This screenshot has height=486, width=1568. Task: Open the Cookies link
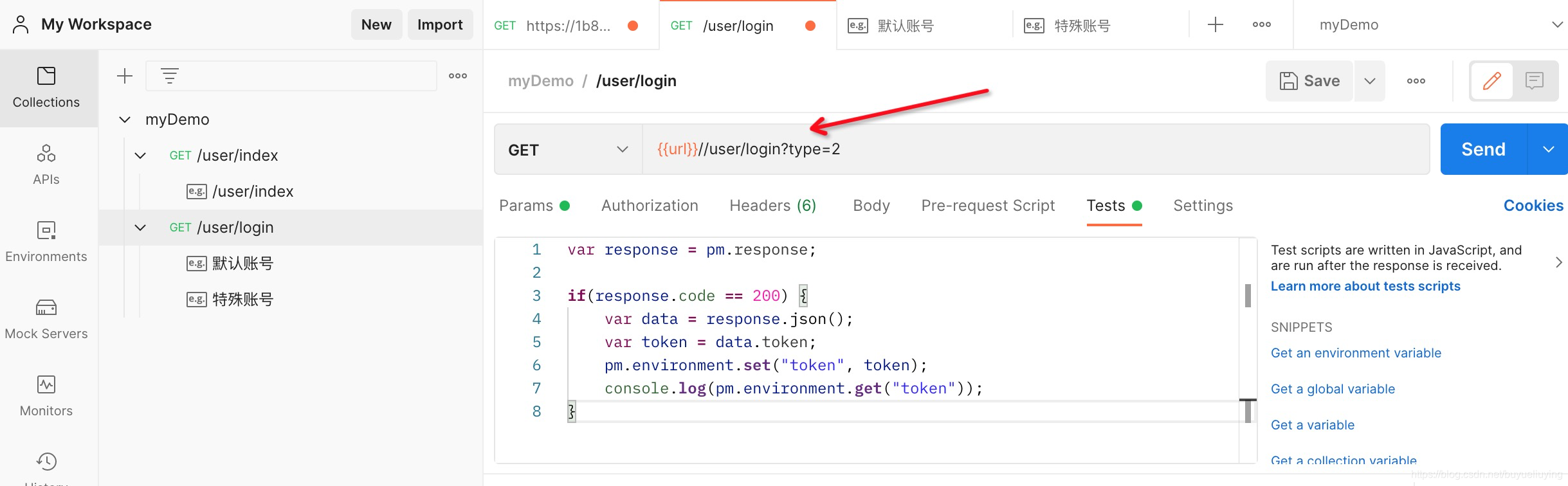[1533, 206]
